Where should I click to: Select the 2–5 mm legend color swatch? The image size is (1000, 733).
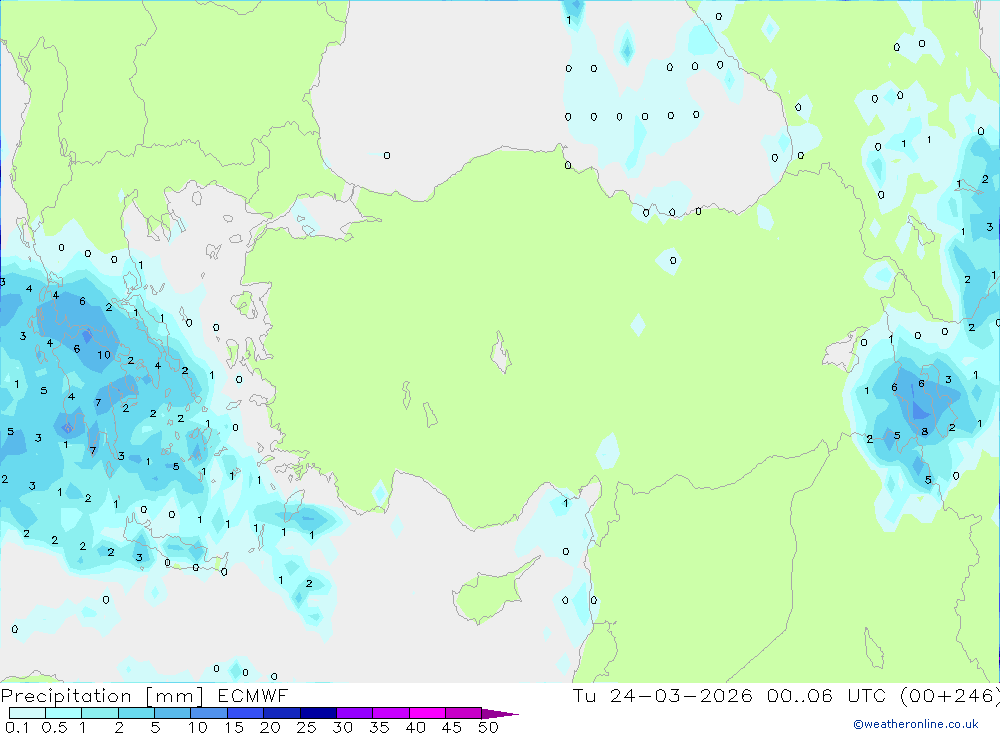tap(136, 713)
